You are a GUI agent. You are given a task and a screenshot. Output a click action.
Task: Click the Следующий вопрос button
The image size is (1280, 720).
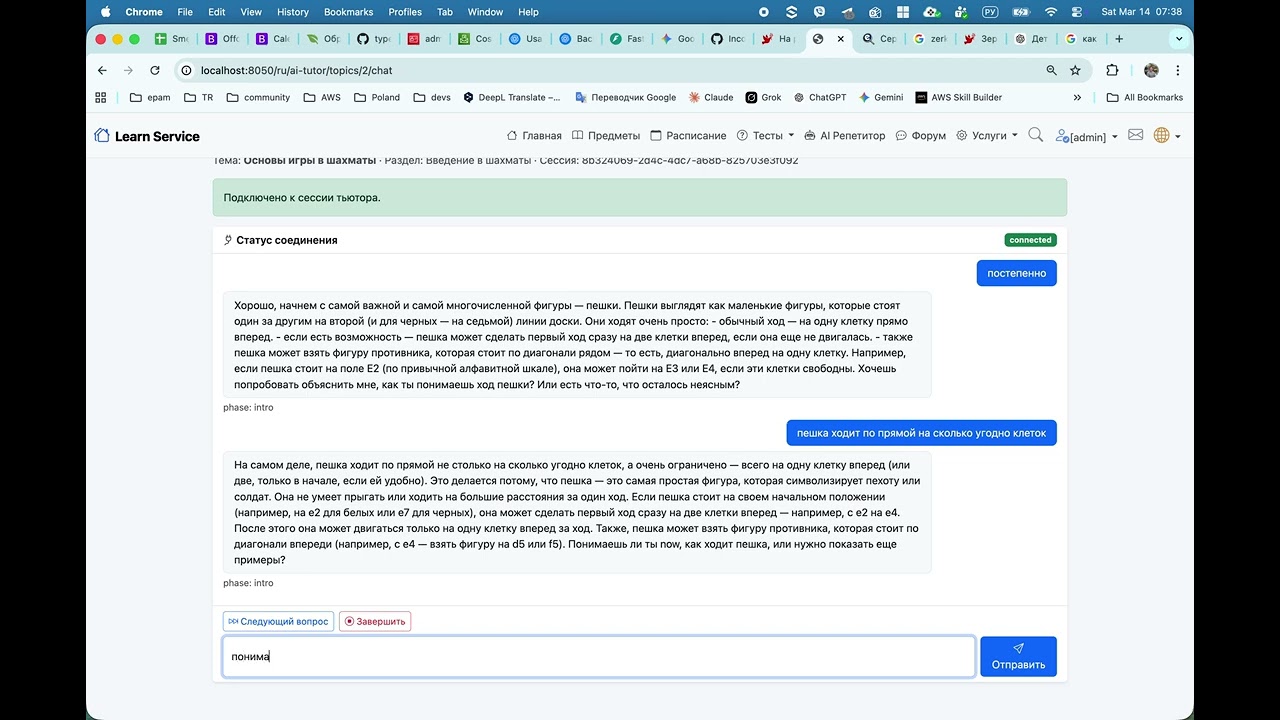click(278, 621)
